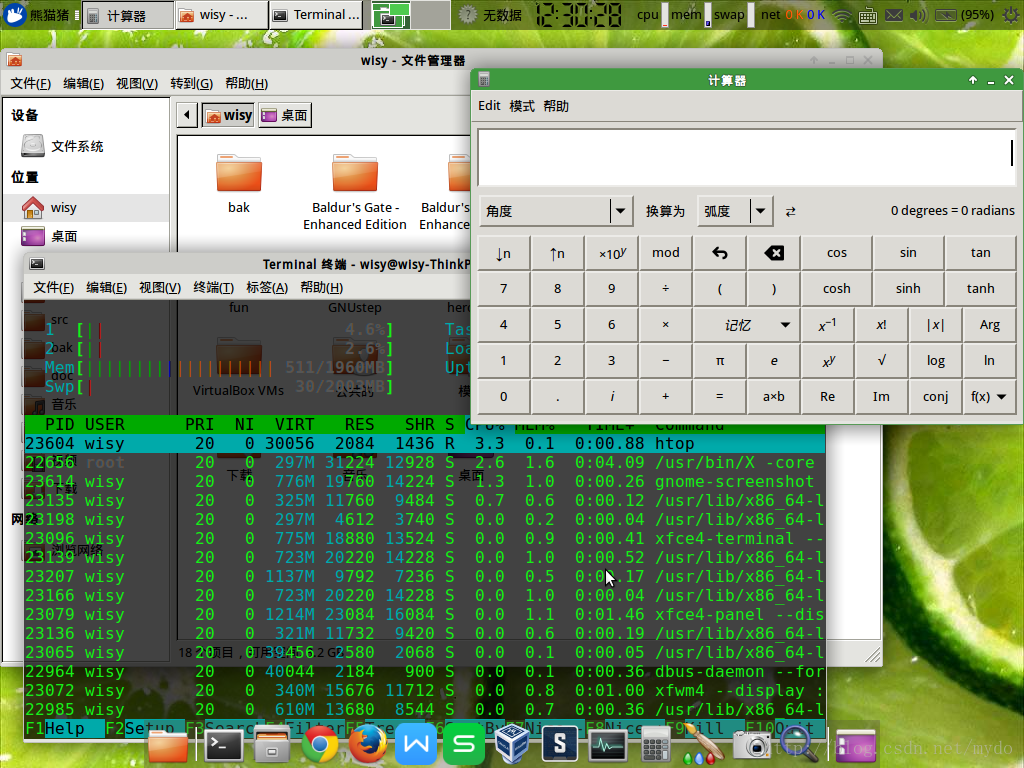The width and height of the screenshot is (1024, 768).
Task: Click the keyboard input method tray icon
Action: pos(867,15)
